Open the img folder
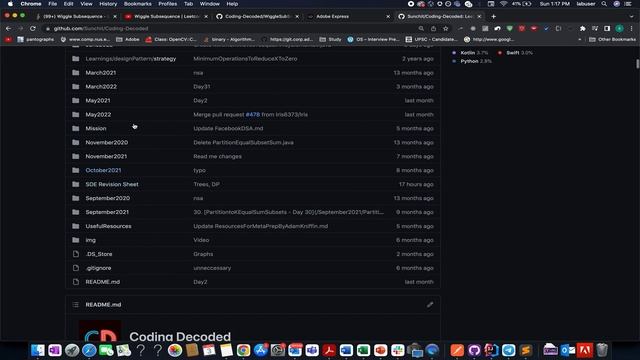The width and height of the screenshot is (640, 360). pyautogui.click(x=91, y=240)
